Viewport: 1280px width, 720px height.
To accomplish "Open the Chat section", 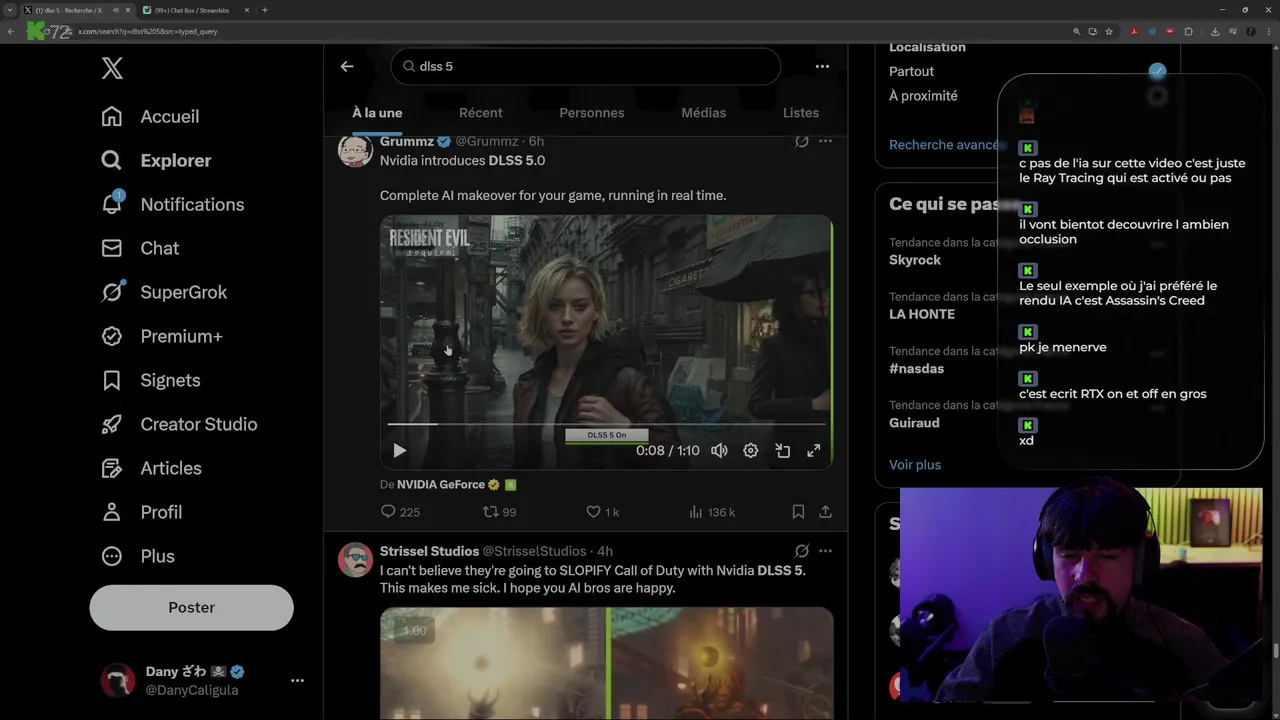I will point(140,248).
